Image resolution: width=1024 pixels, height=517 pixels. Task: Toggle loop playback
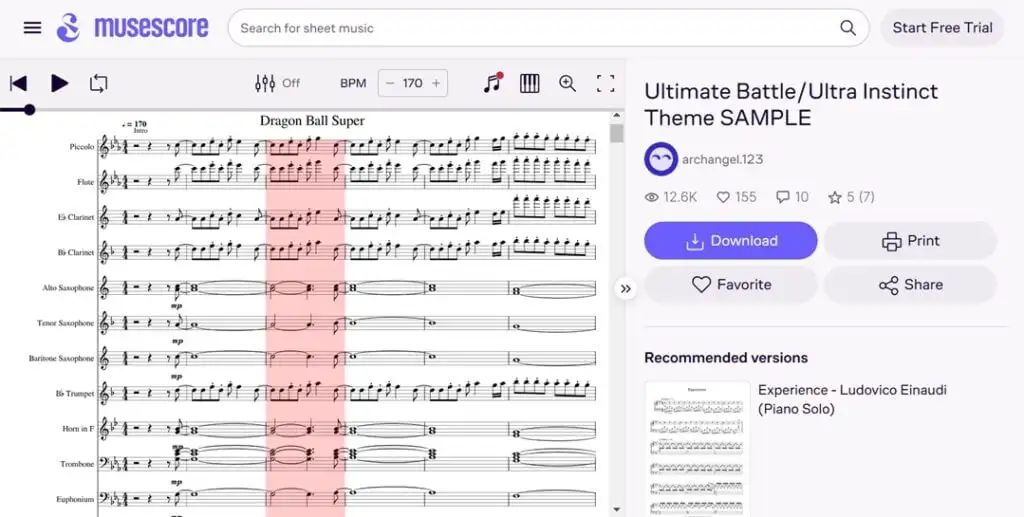pos(99,83)
